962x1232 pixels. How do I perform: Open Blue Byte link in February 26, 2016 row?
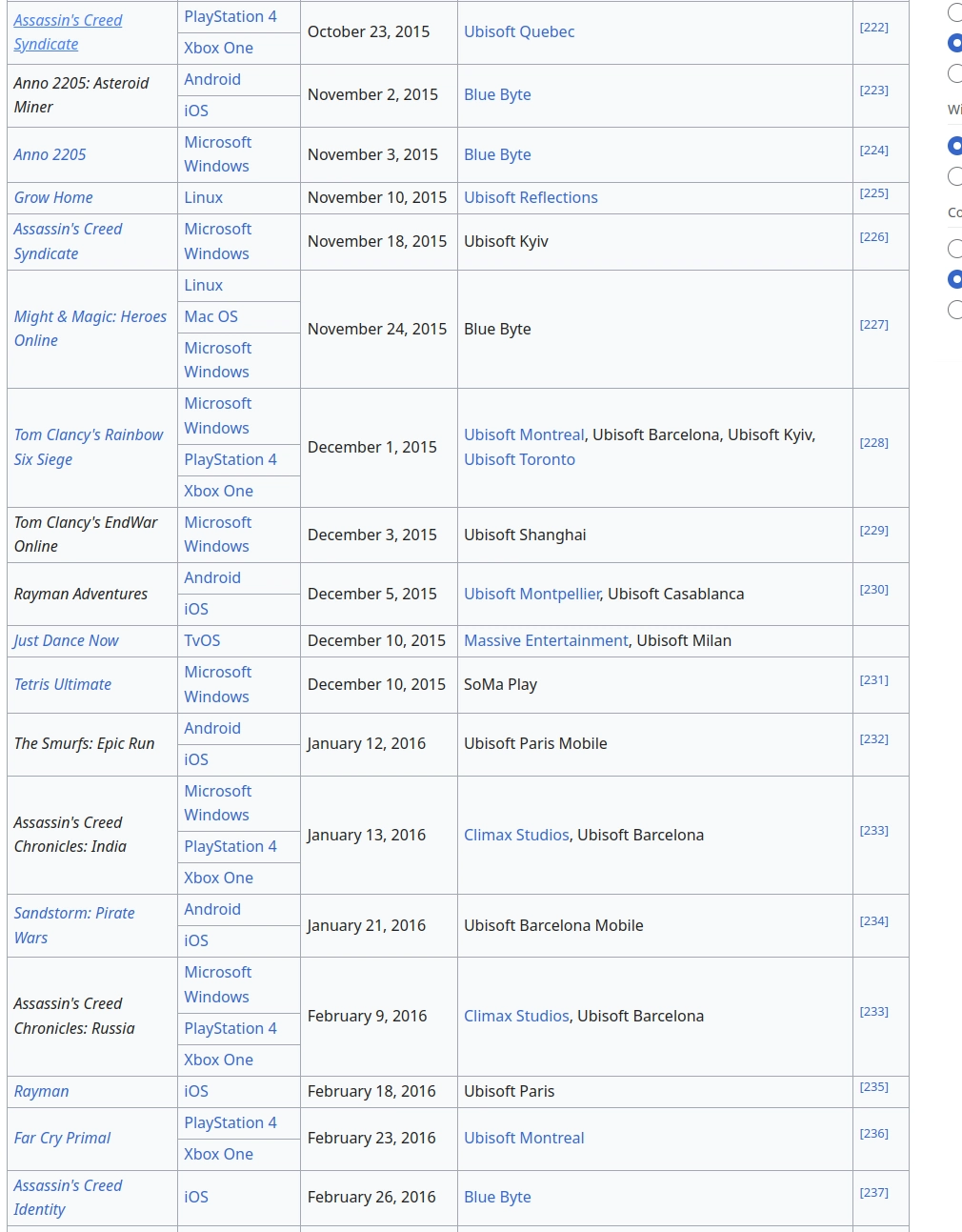(497, 1197)
